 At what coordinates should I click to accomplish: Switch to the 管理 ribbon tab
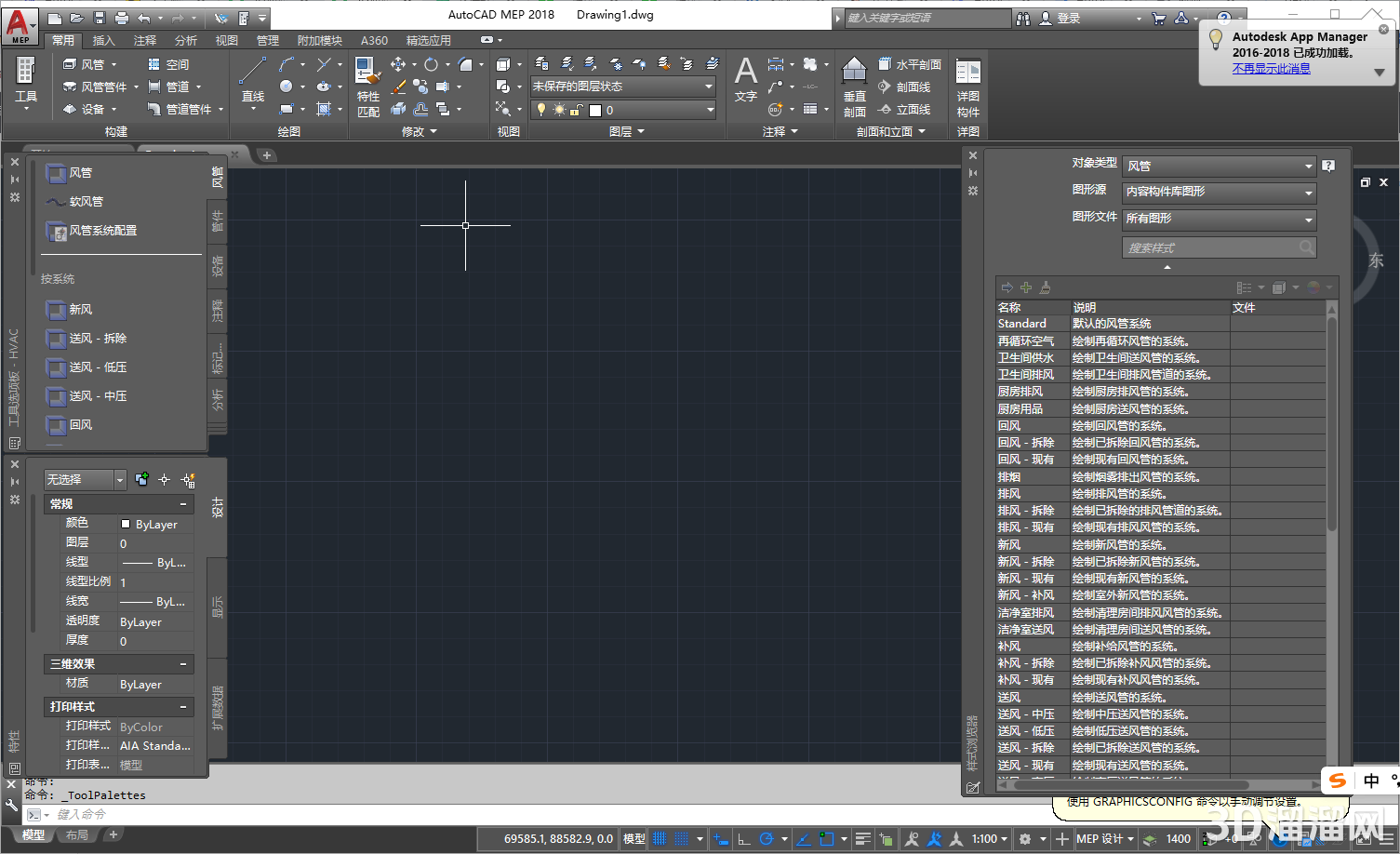pos(268,40)
